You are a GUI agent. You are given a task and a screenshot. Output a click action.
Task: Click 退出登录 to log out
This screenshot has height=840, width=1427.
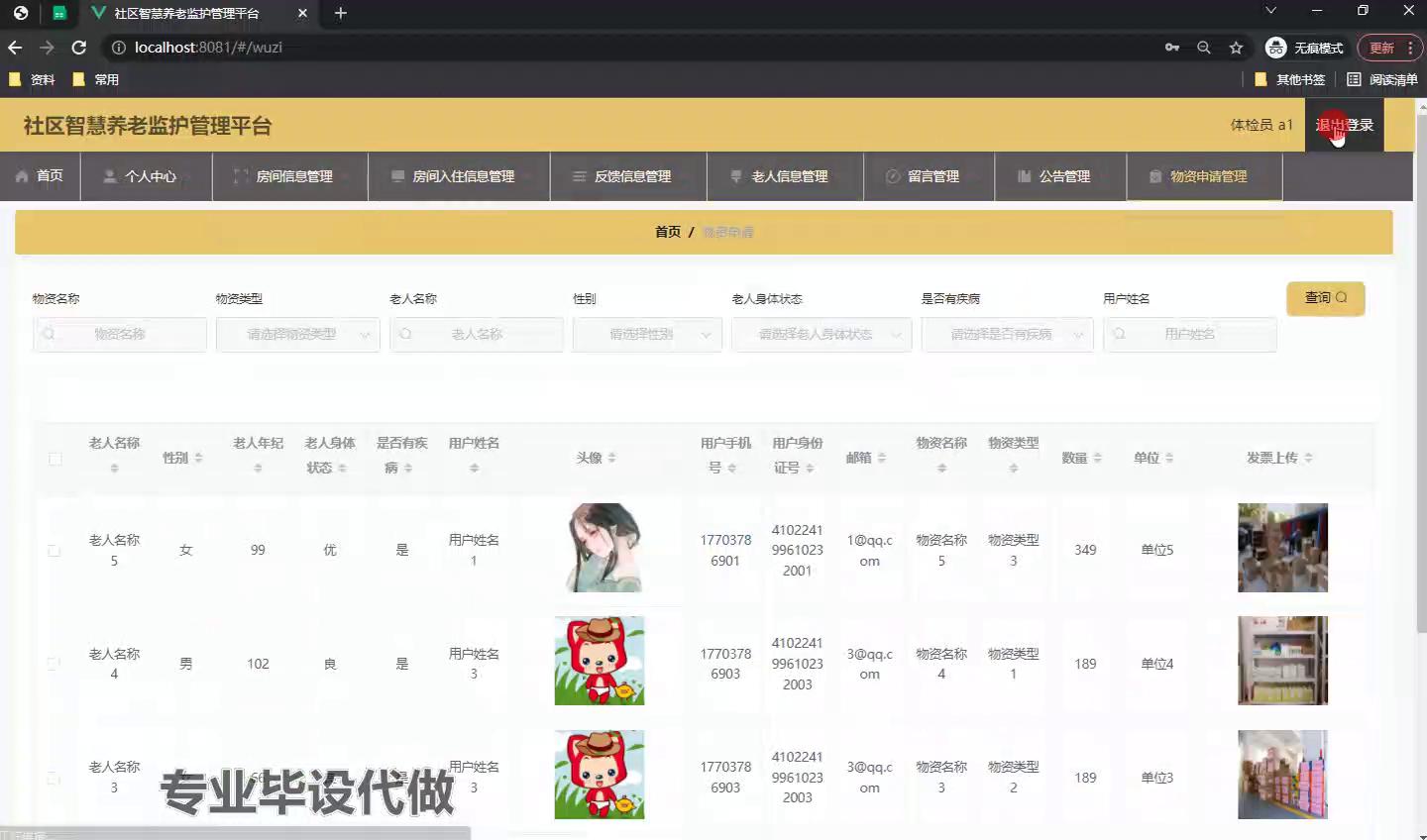pyautogui.click(x=1344, y=125)
